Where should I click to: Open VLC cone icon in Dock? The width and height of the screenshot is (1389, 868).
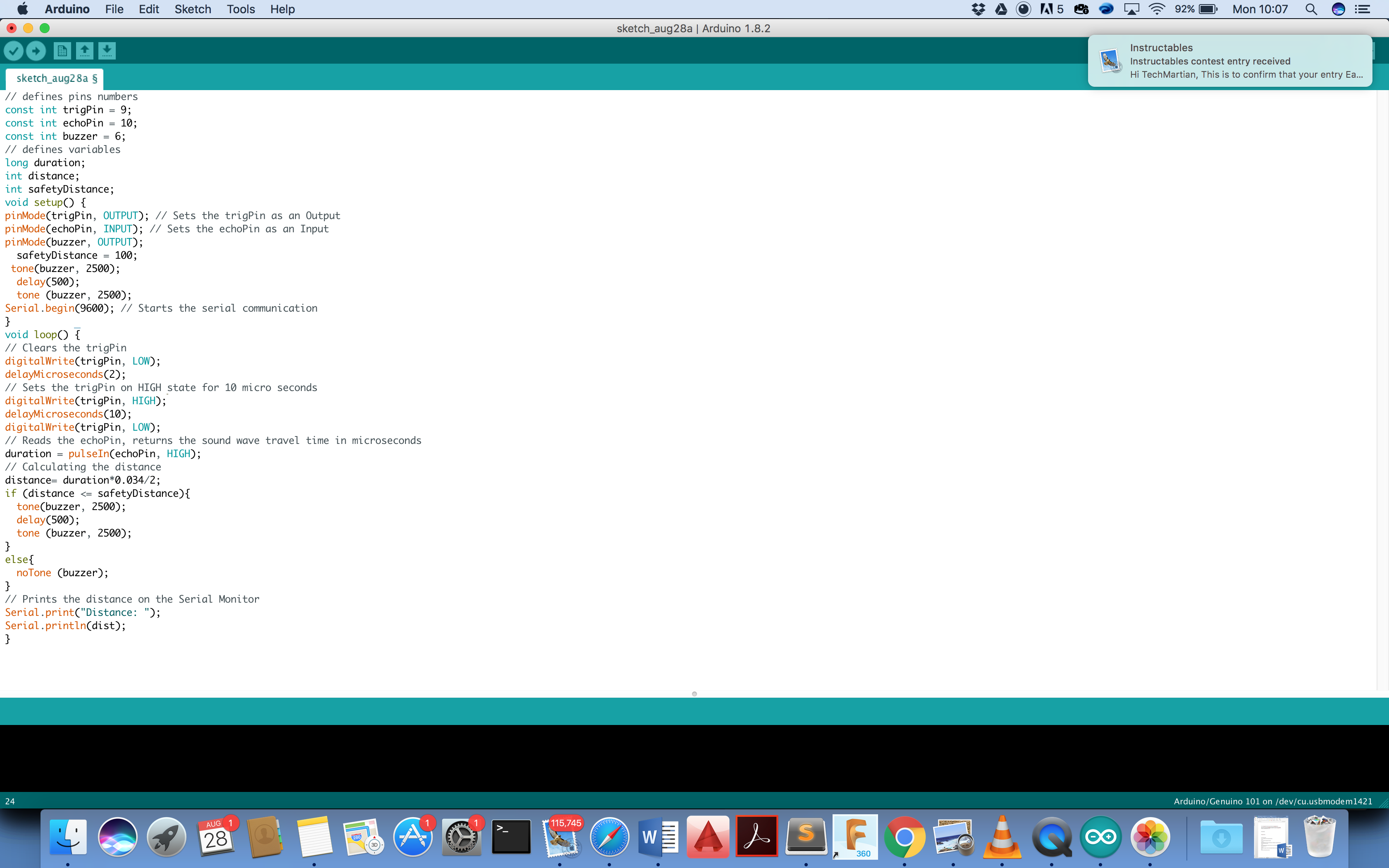point(1002,837)
